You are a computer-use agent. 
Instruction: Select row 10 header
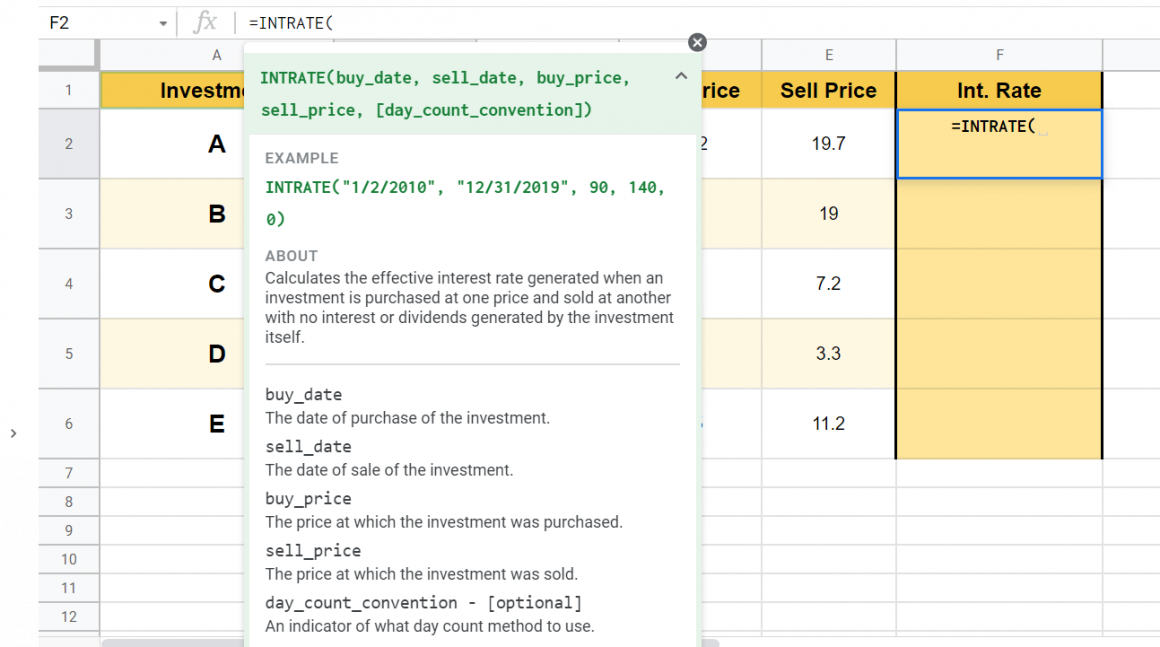(x=68, y=559)
